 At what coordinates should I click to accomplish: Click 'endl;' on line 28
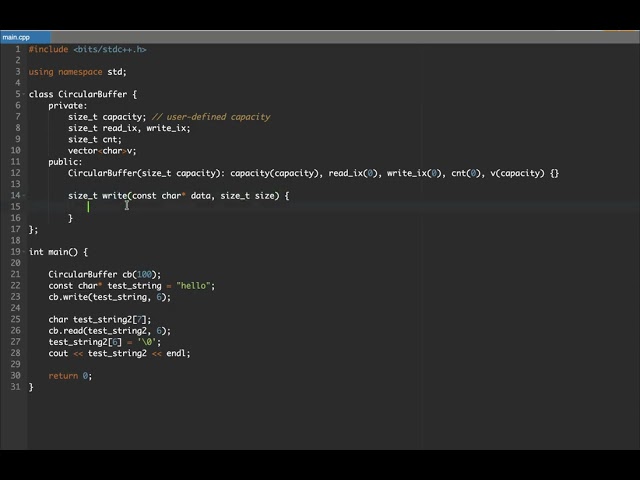tap(178, 353)
